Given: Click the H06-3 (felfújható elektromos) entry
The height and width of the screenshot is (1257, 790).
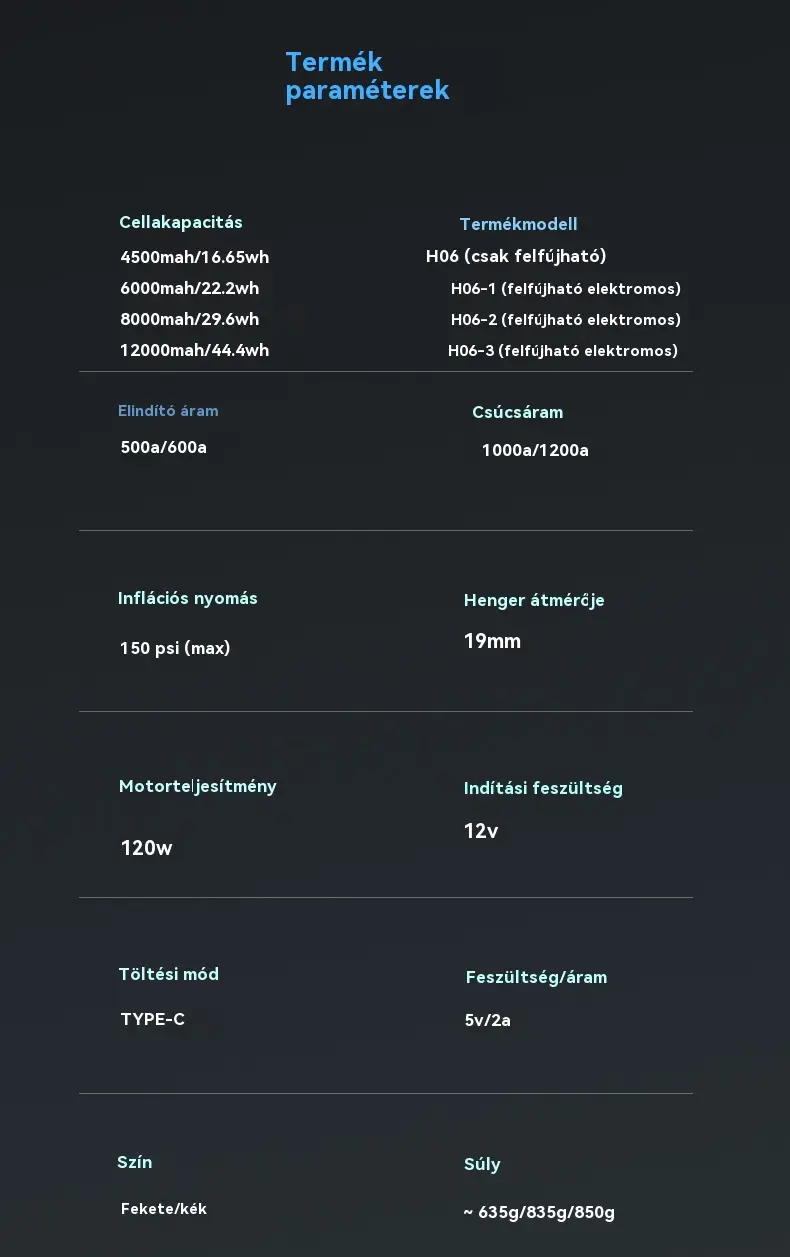Looking at the screenshot, I should (x=563, y=350).
